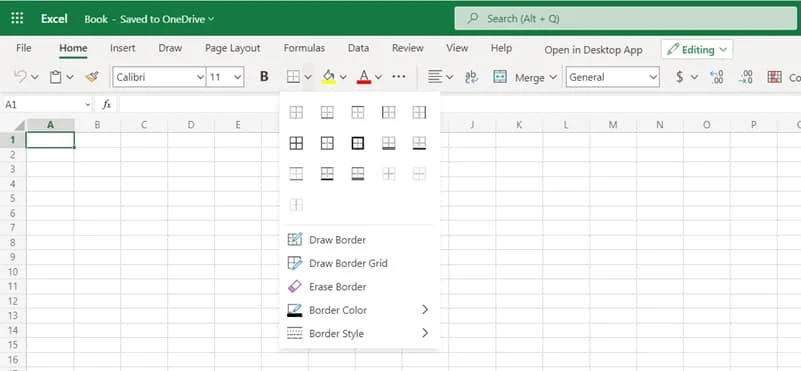The height and width of the screenshot is (371, 801).
Task: Collapse the Borders dropdown arrow
Action: pyautogui.click(x=308, y=78)
